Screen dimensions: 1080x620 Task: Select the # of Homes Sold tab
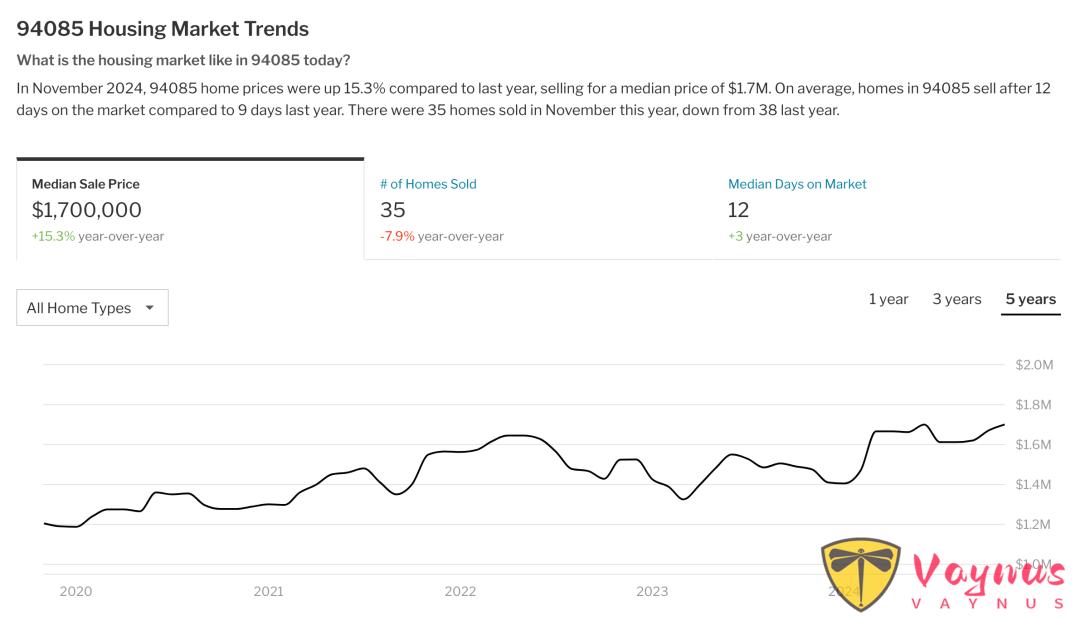(x=428, y=184)
